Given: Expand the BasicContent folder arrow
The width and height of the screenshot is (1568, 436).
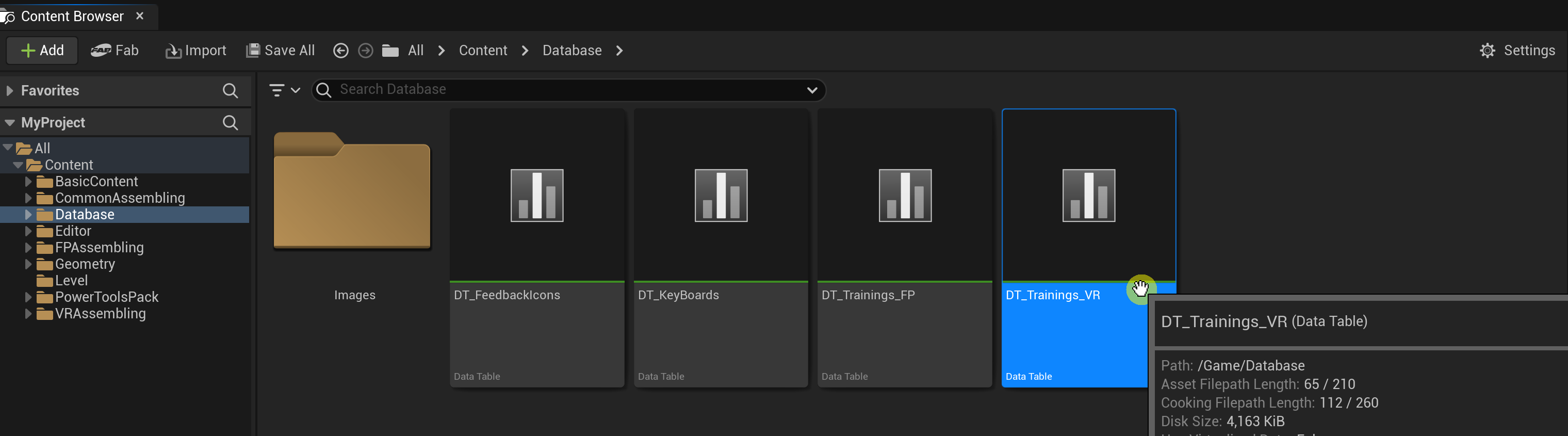Looking at the screenshot, I should (28, 182).
